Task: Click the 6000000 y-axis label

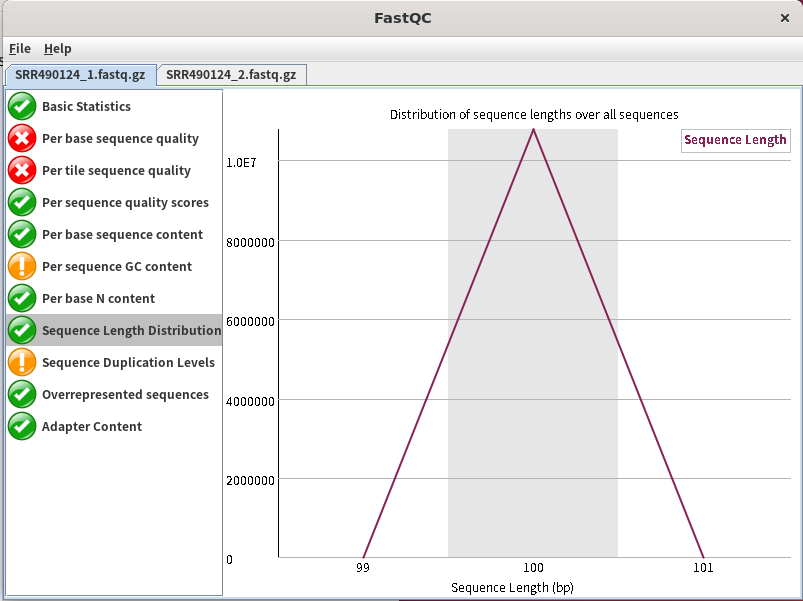Action: pos(250,322)
